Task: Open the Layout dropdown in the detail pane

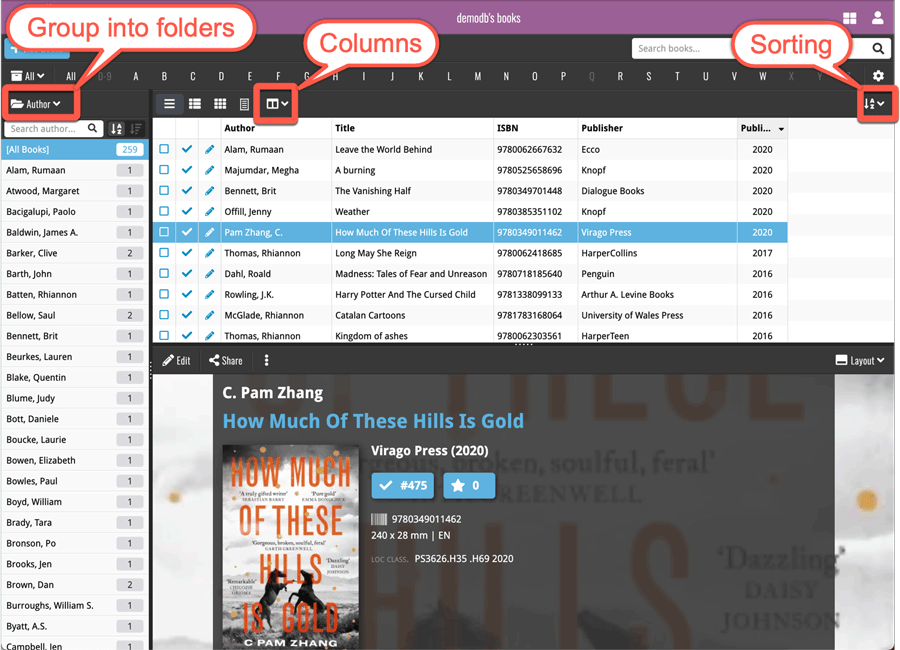Action: 859,360
